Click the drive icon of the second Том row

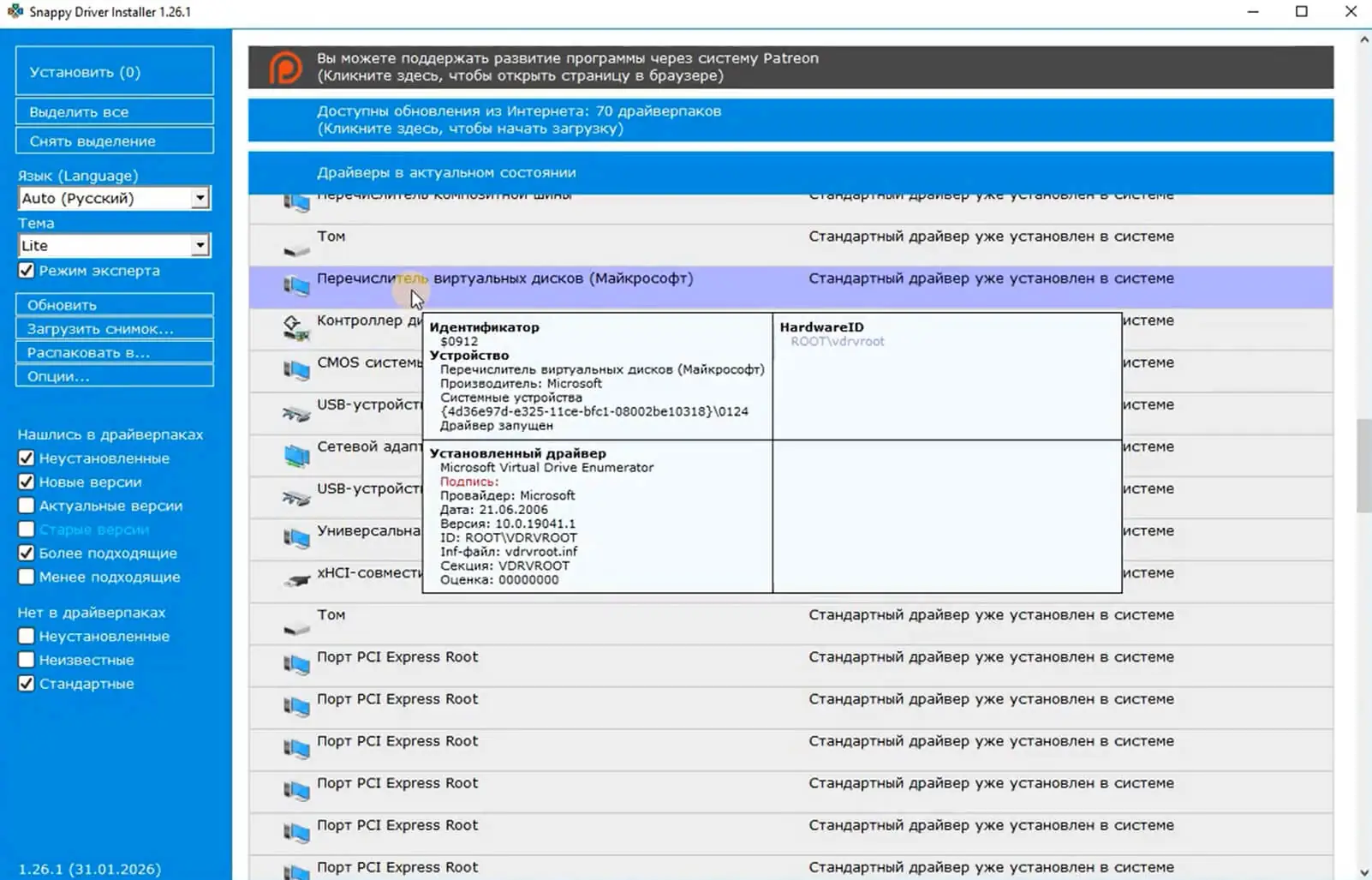296,629
